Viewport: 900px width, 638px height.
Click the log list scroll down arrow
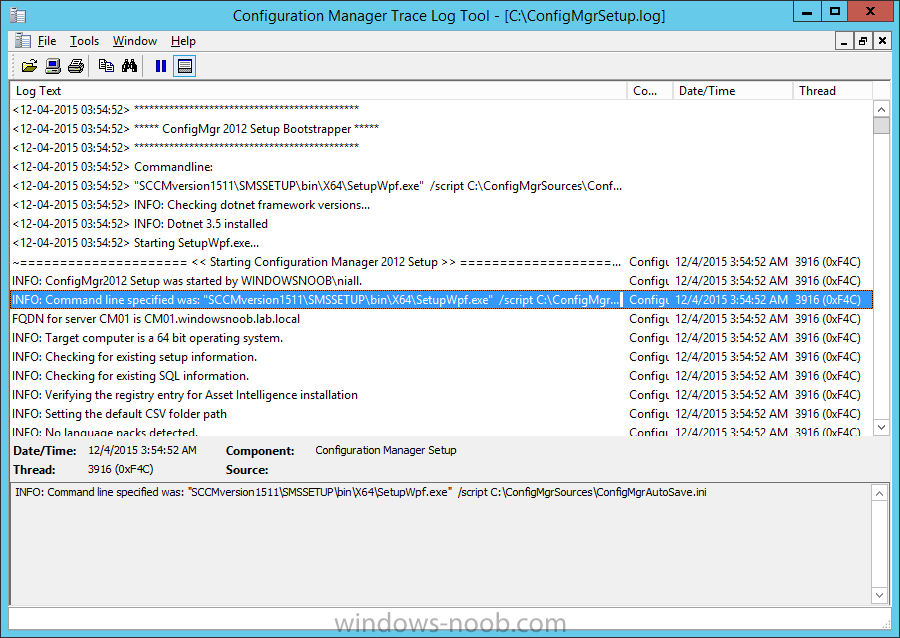881,427
